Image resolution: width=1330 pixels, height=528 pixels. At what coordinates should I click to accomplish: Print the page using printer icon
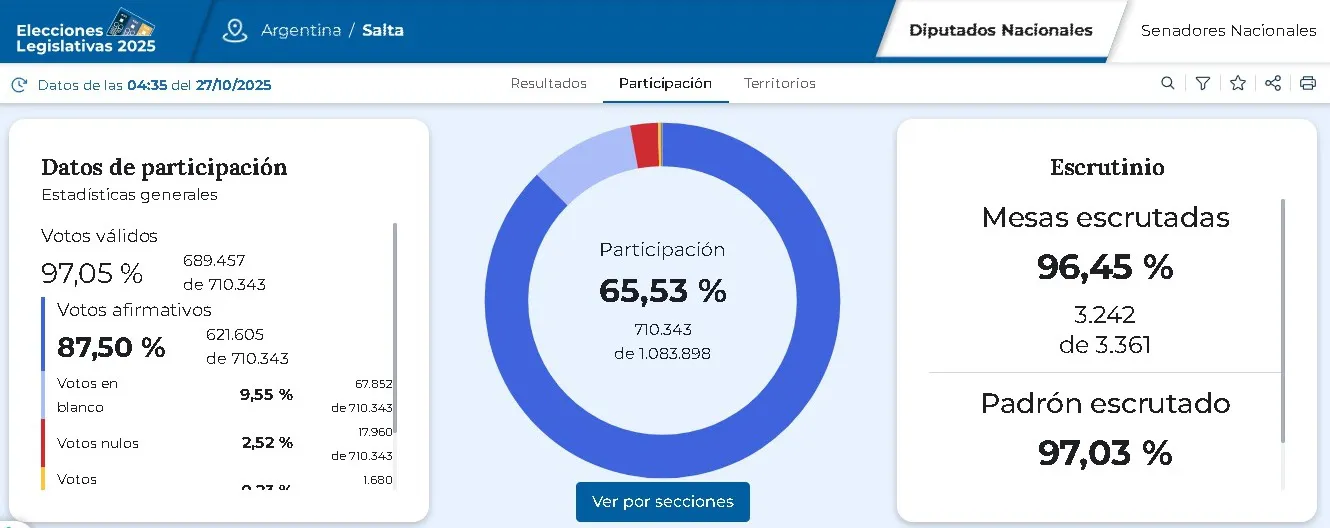click(1308, 84)
